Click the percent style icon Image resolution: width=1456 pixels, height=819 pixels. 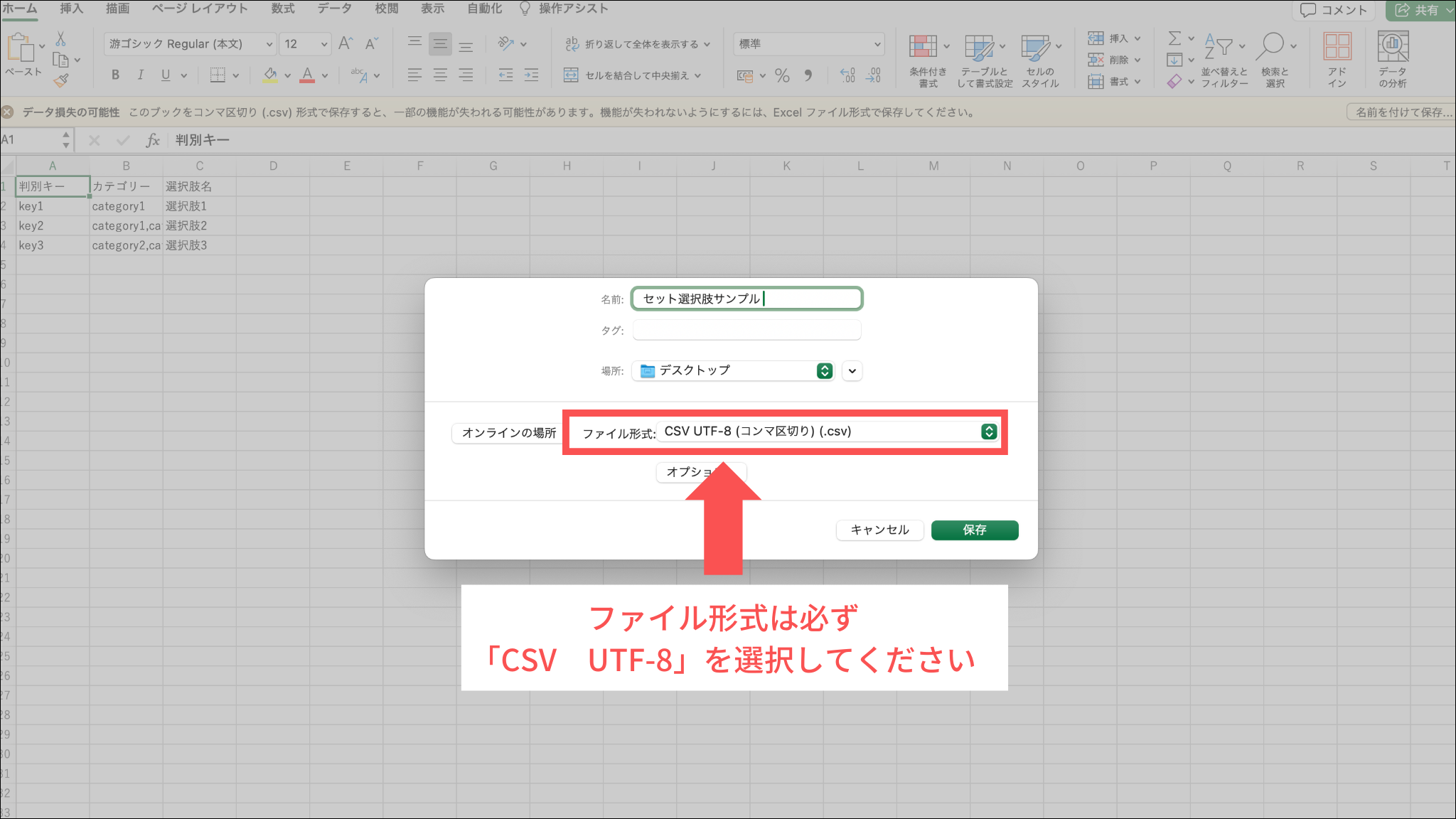(782, 75)
